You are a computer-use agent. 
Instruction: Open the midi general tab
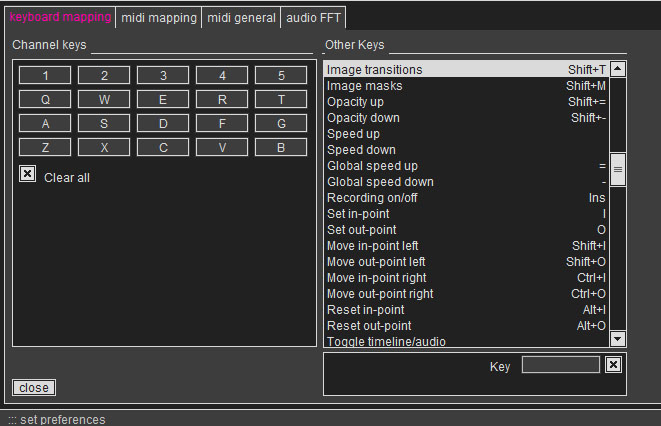(241, 18)
